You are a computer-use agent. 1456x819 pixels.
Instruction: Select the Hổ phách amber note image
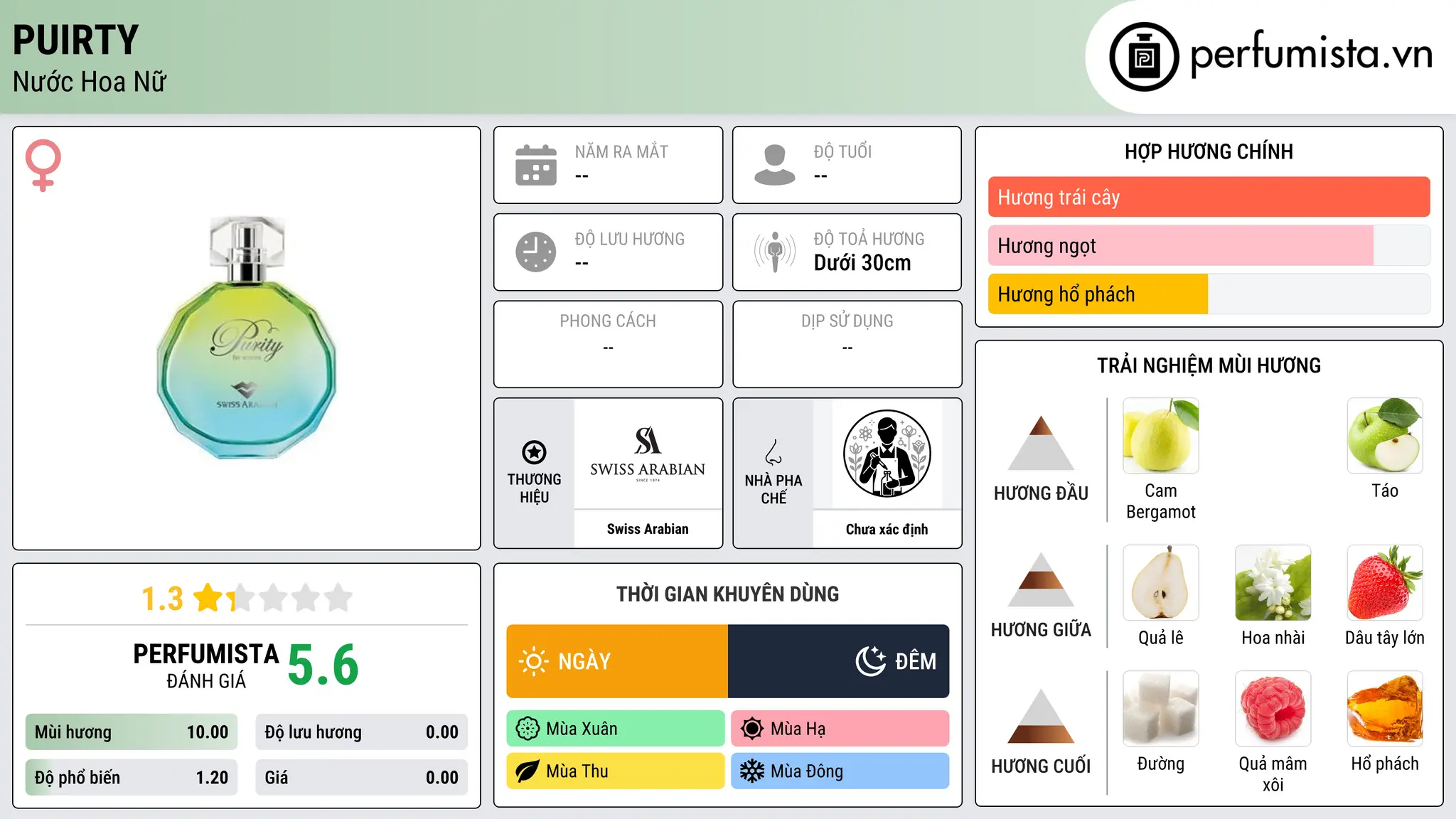point(1385,709)
